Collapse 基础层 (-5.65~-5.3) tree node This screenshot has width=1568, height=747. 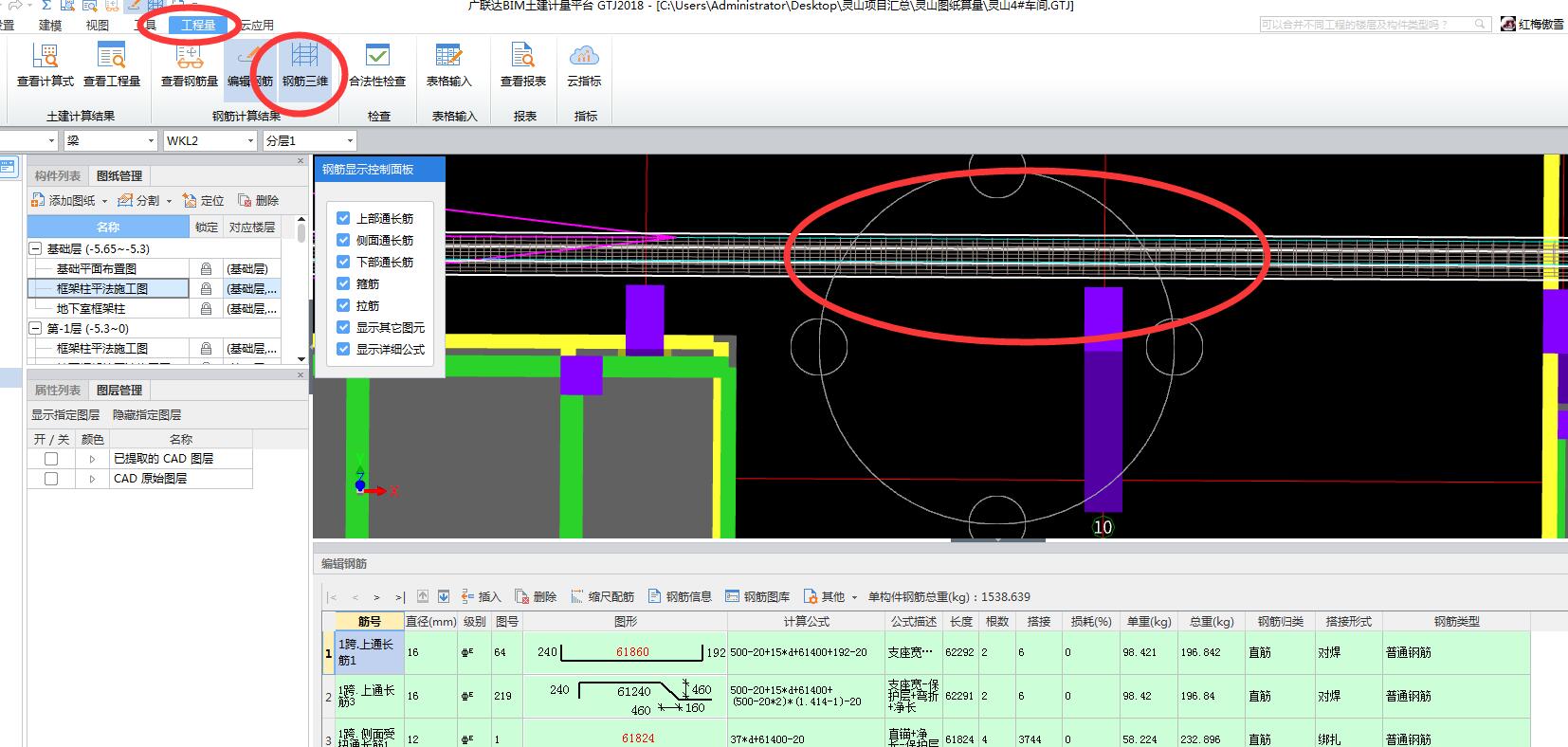click(36, 248)
